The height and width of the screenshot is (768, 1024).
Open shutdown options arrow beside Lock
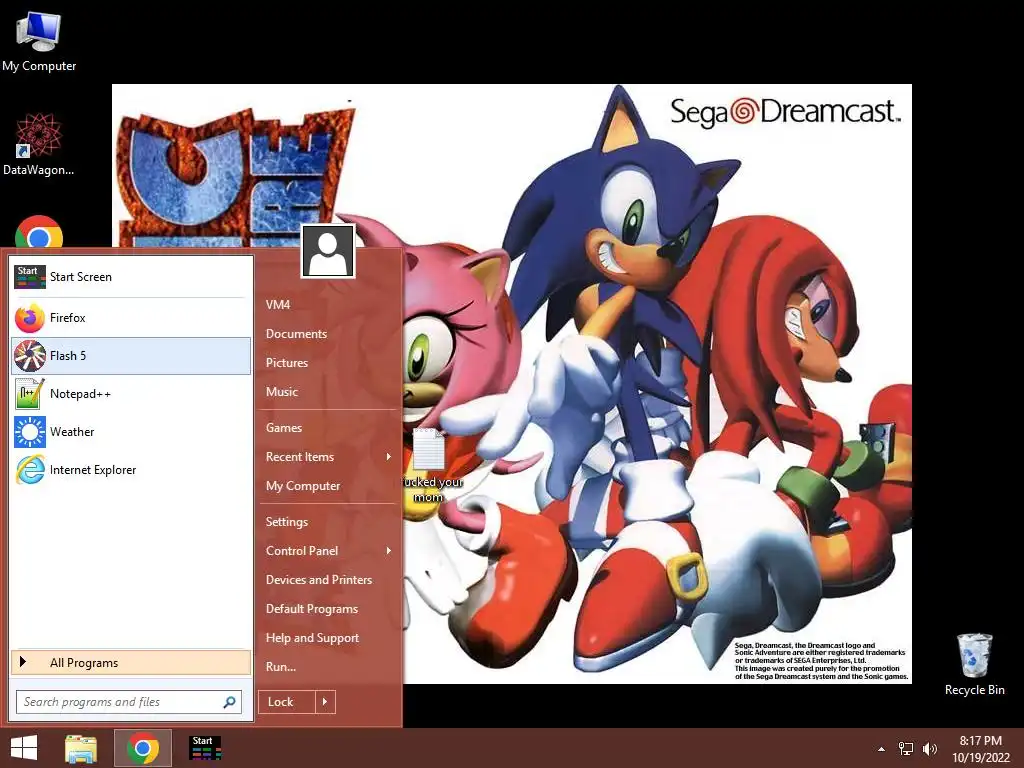click(325, 702)
